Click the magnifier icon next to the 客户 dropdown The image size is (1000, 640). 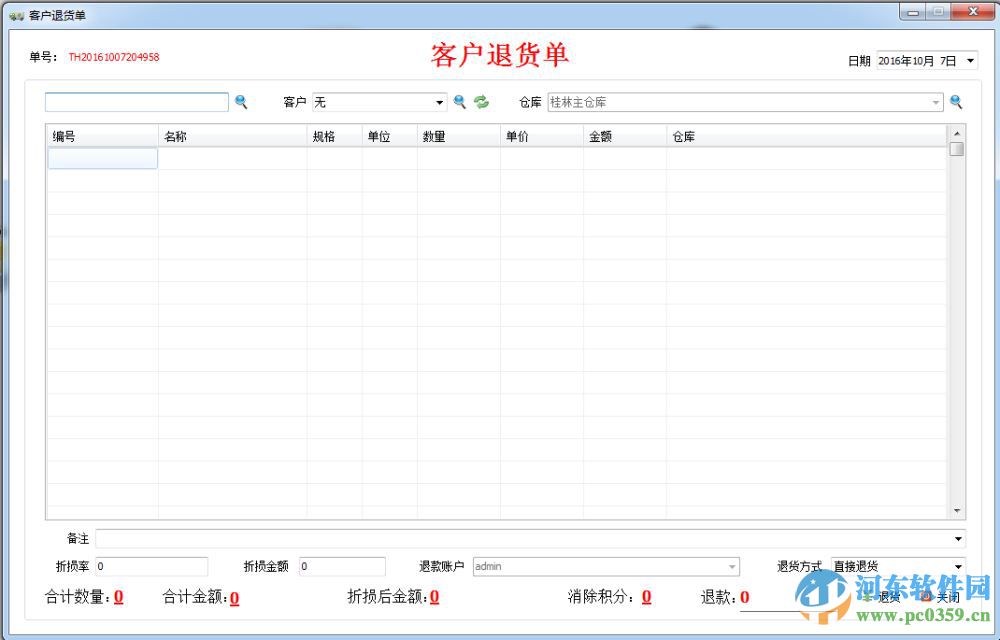[459, 101]
